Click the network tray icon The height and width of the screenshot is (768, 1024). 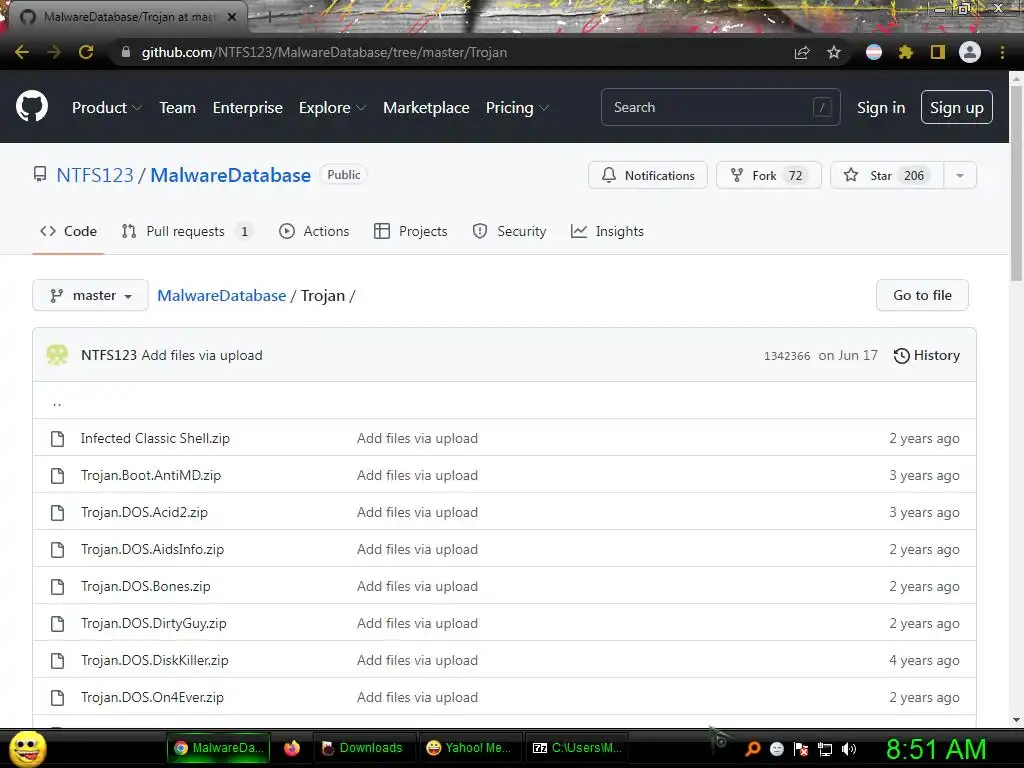click(x=825, y=749)
